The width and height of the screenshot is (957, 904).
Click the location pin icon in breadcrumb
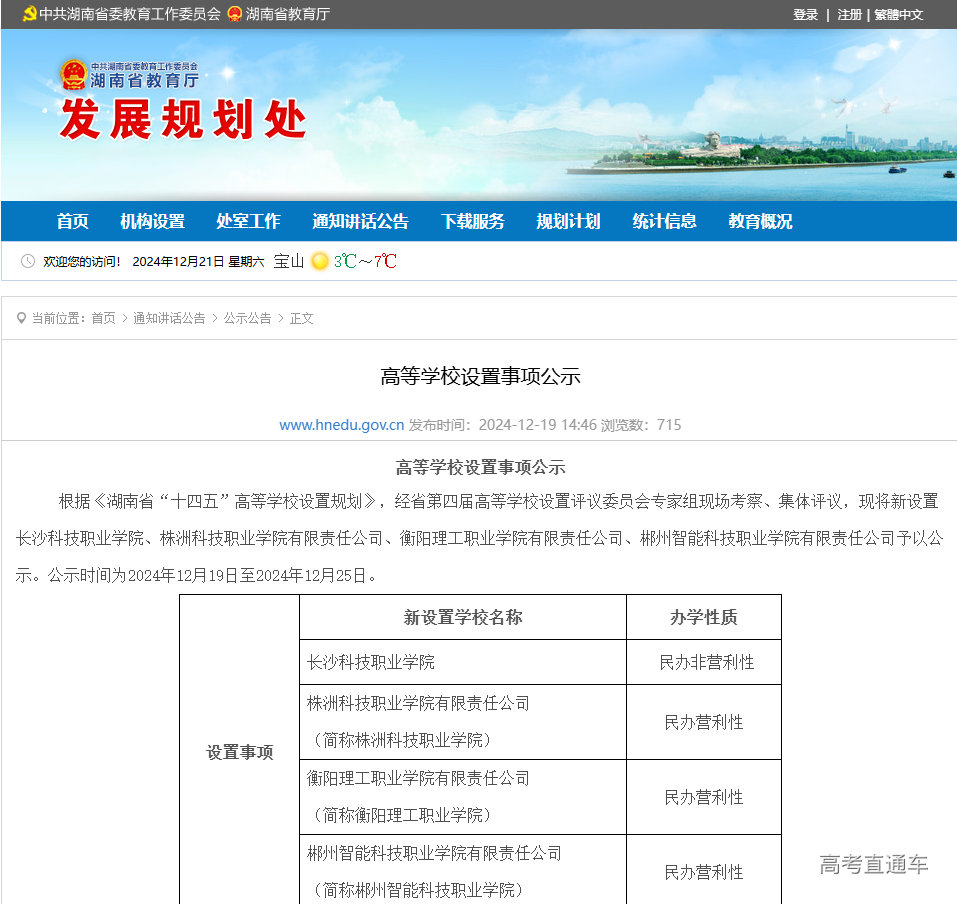click(x=21, y=318)
